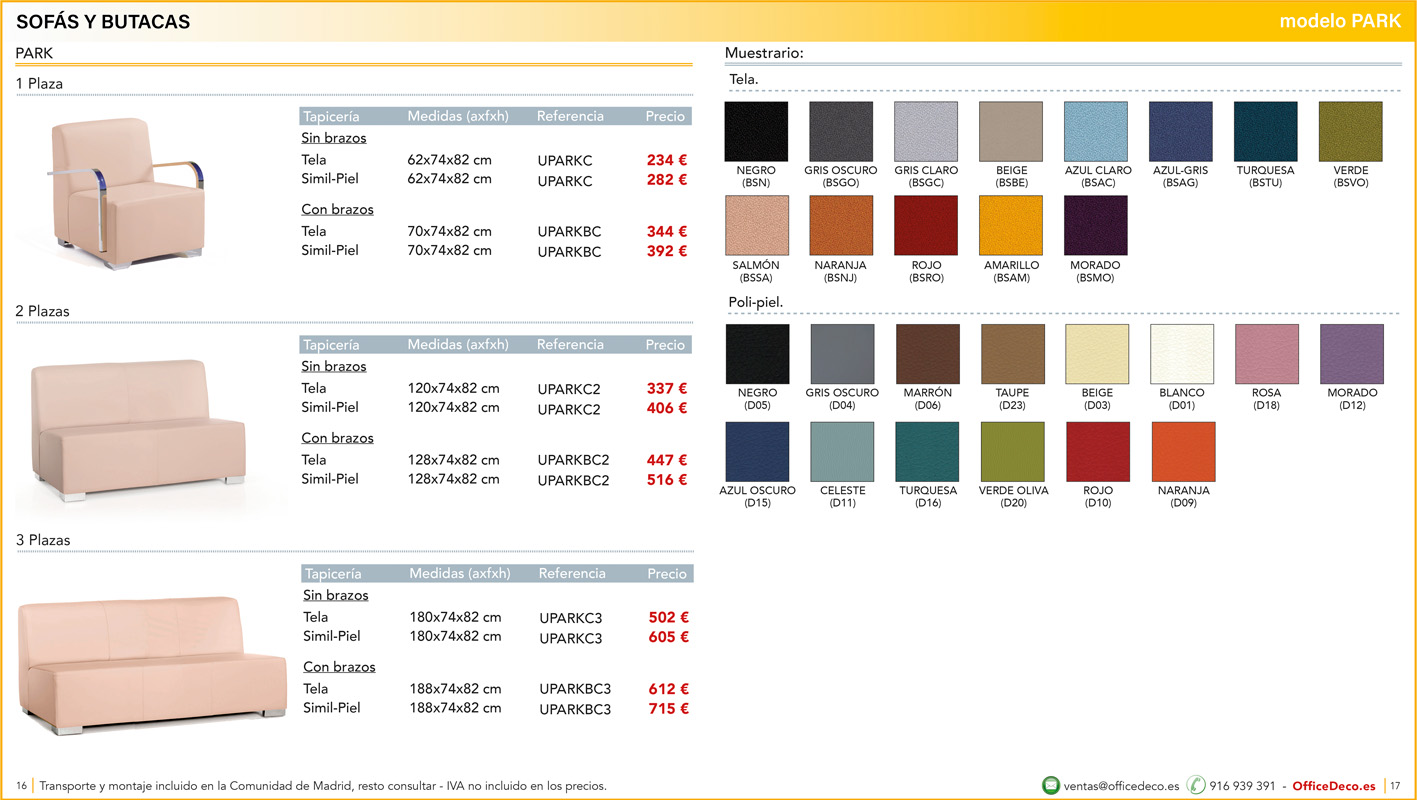The height and width of the screenshot is (800, 1417).
Task: Click the 916 939 391 phone number
Action: click(1243, 786)
